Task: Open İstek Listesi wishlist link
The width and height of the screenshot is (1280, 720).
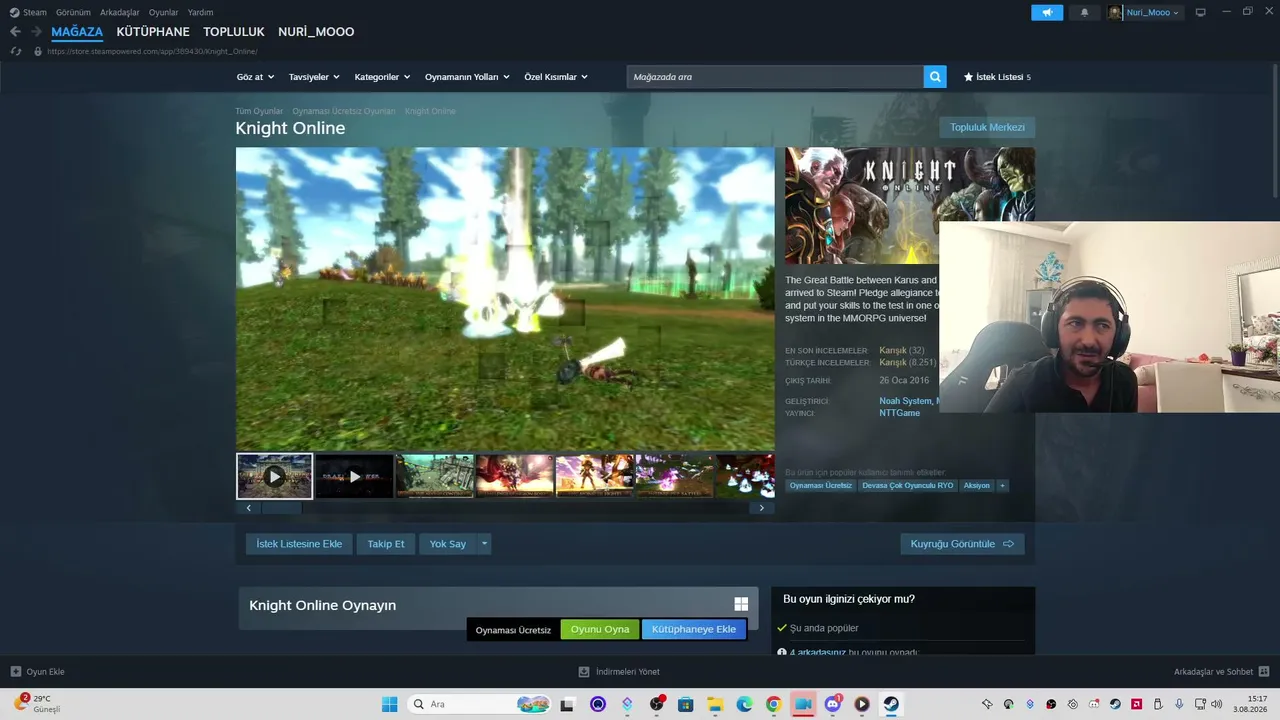Action: (997, 77)
